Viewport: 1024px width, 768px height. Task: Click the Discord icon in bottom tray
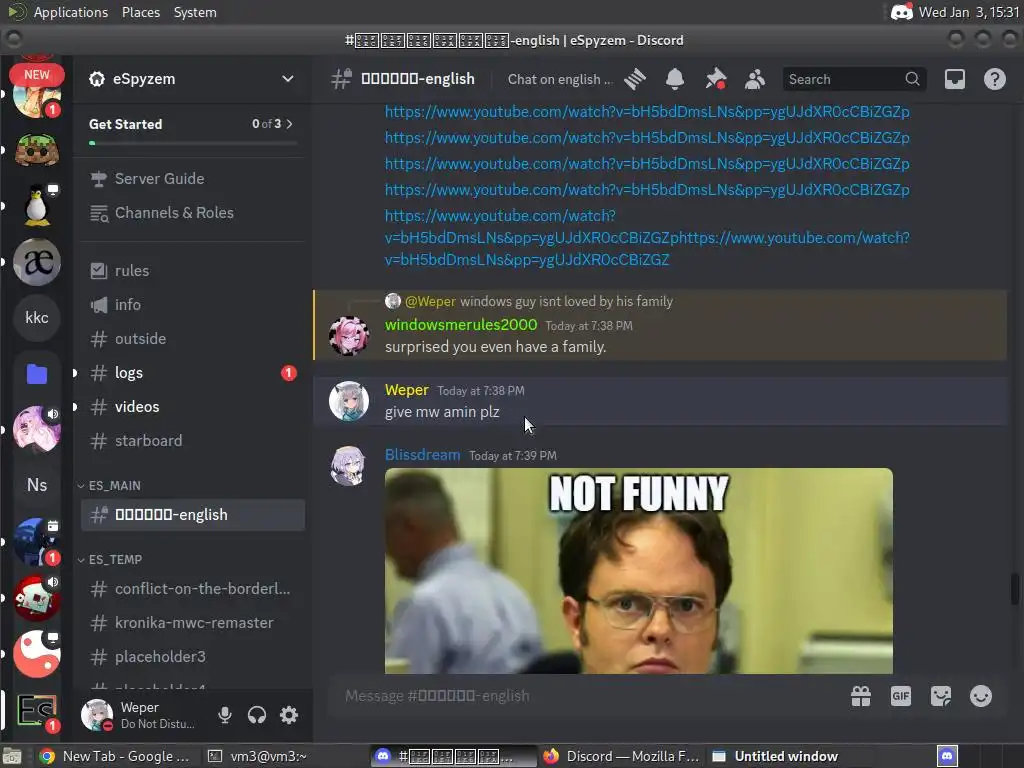[948, 756]
